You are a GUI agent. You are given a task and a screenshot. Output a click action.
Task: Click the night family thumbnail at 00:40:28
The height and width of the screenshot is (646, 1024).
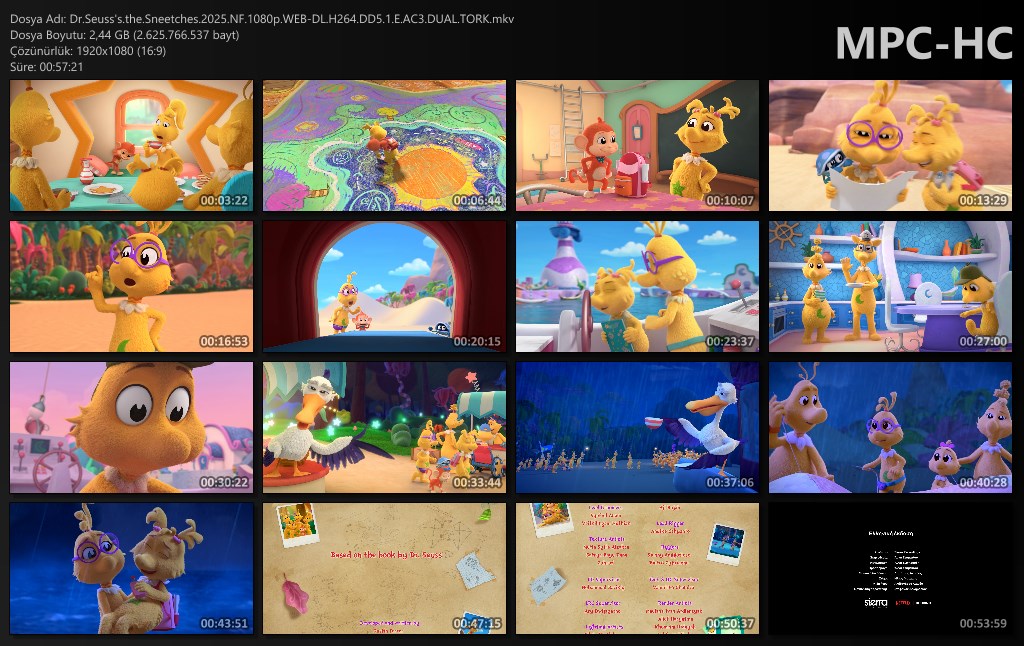point(890,428)
